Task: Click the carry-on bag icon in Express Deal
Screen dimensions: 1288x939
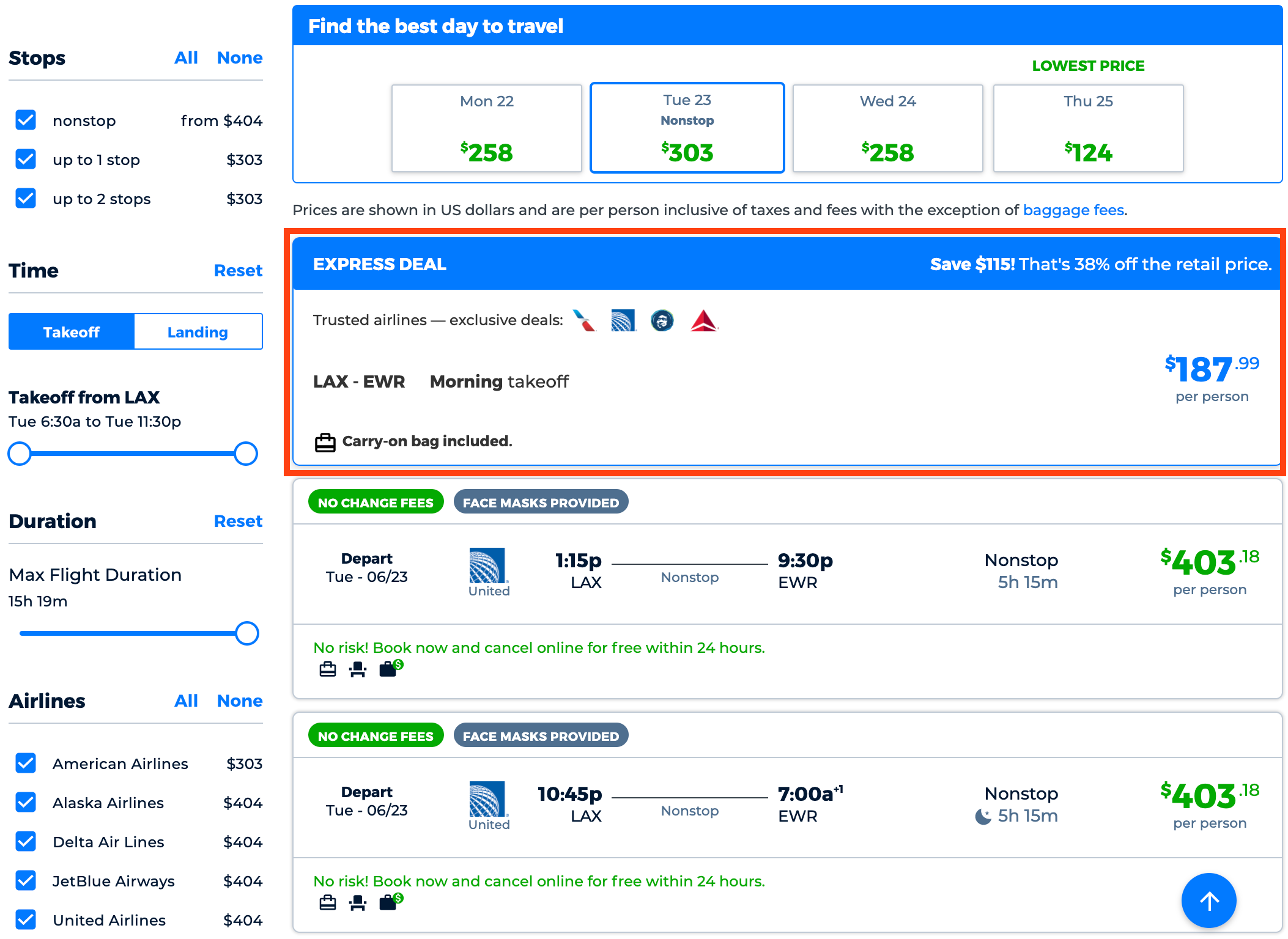Action: 325,442
